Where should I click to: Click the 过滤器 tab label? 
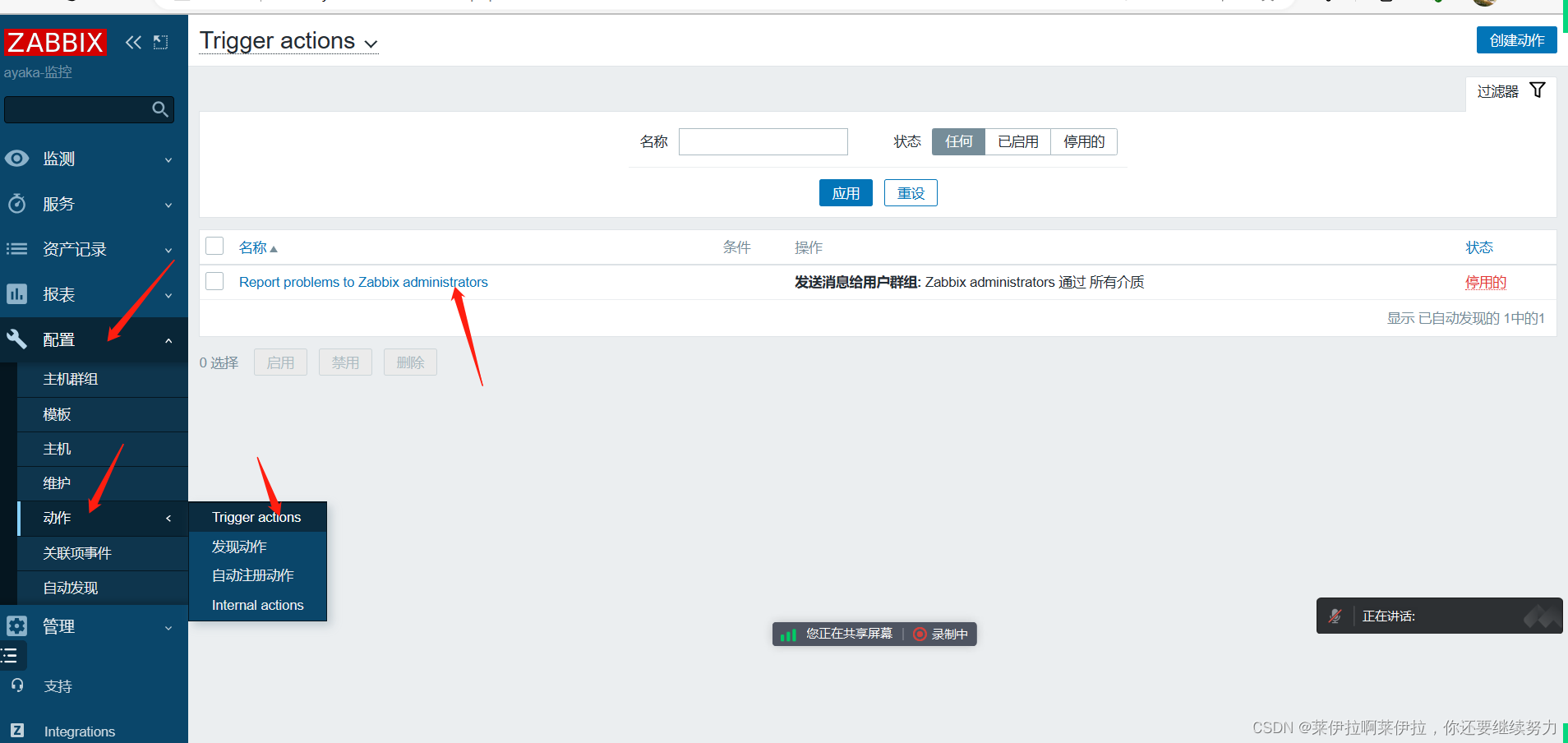tap(1497, 91)
